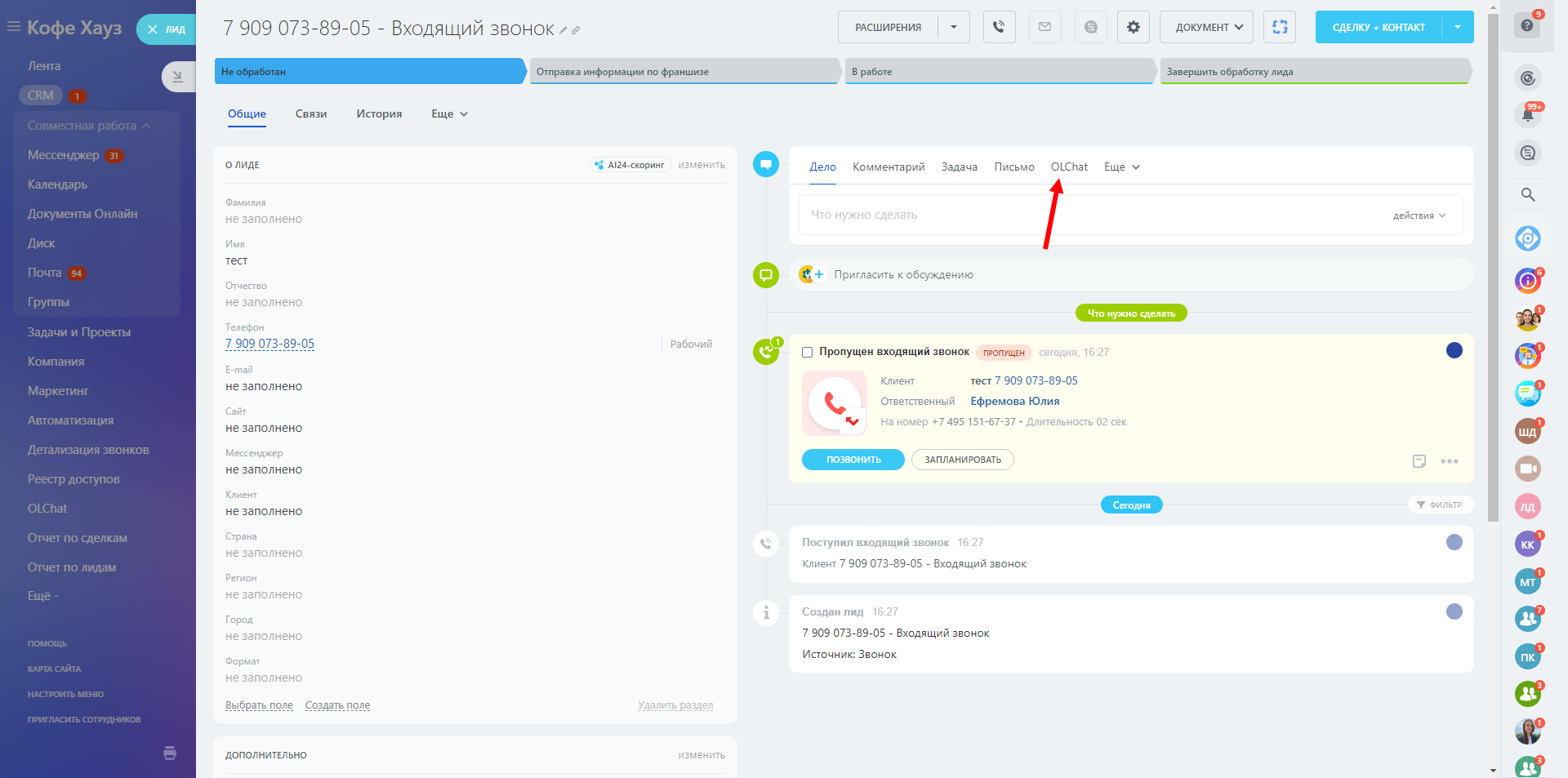The height and width of the screenshot is (778, 1568).
Task: Click the help question mark icon
Action: (1526, 25)
